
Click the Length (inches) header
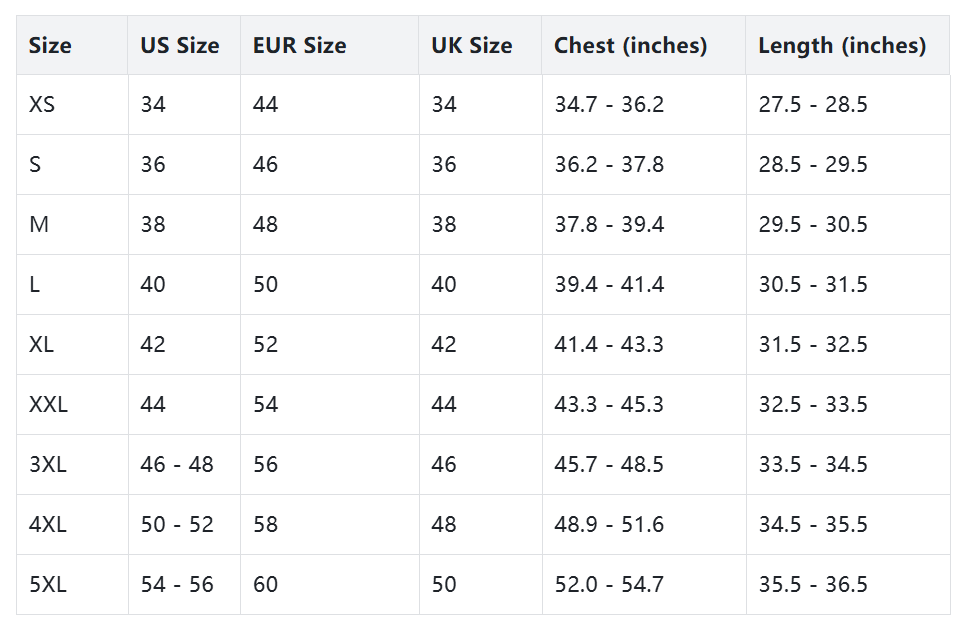842,45
